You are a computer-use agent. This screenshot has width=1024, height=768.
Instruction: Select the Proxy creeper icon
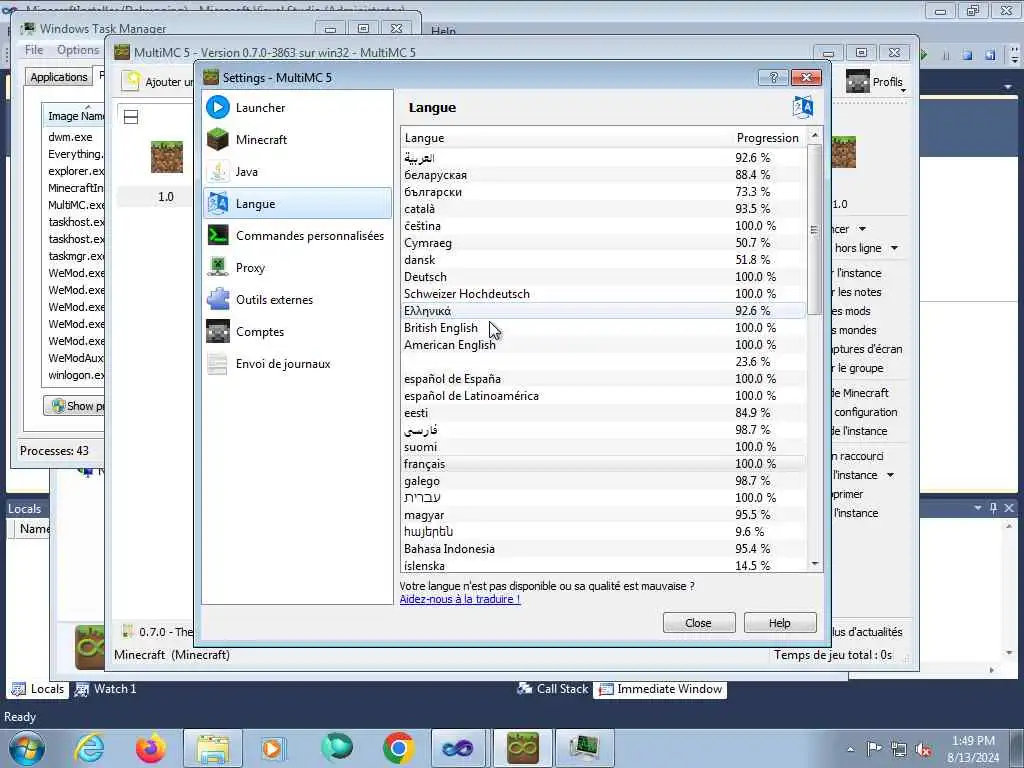(217, 267)
